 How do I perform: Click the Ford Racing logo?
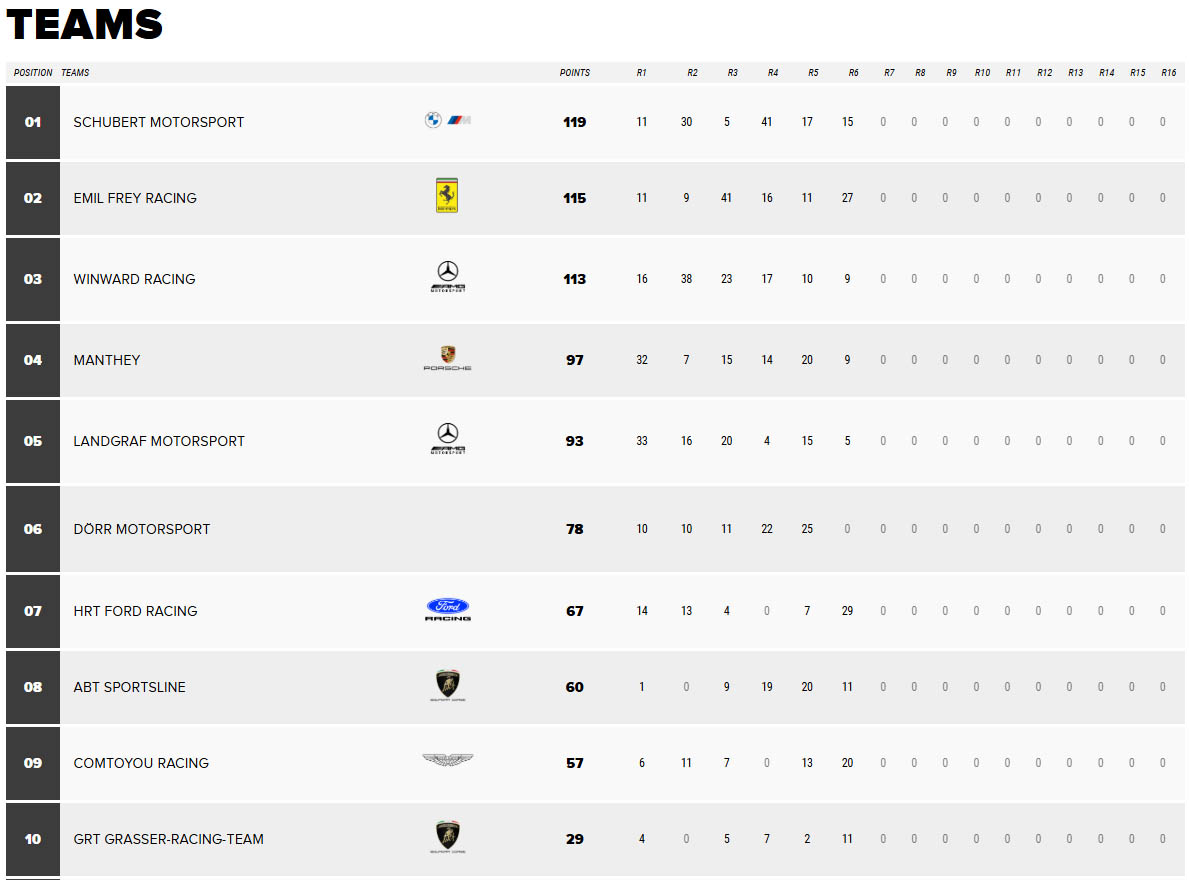pos(448,609)
